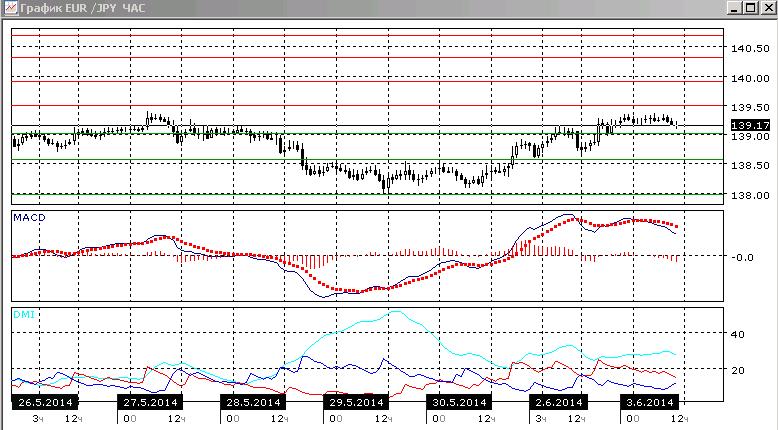Click the 26.5.2014 date marker
778x430 pixels.
pyautogui.click(x=45, y=402)
